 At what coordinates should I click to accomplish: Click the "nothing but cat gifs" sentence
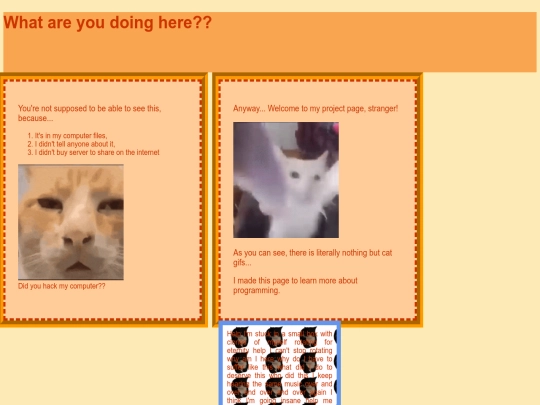pyautogui.click(x=312, y=258)
